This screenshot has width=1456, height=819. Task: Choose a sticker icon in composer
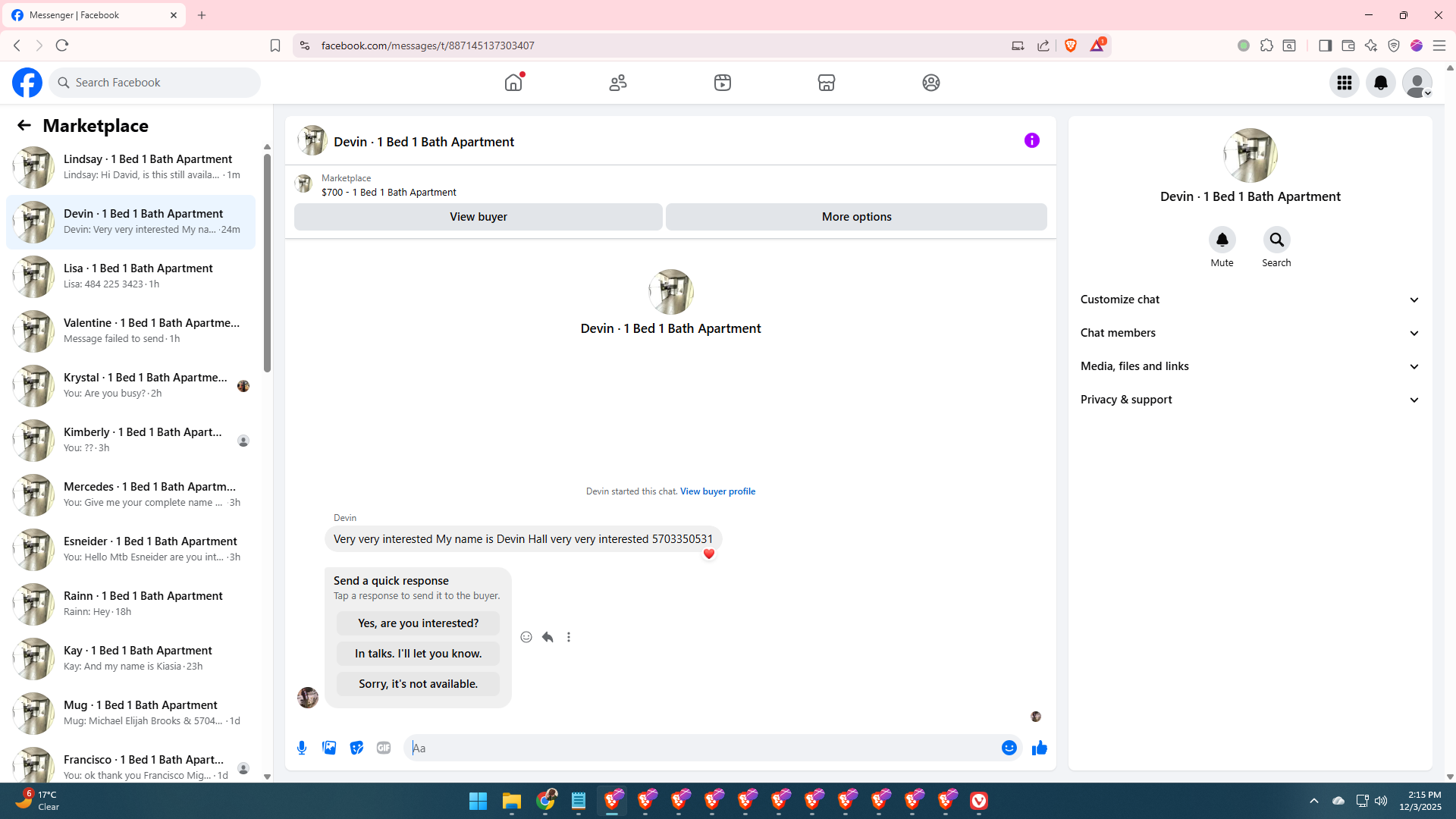tap(356, 748)
